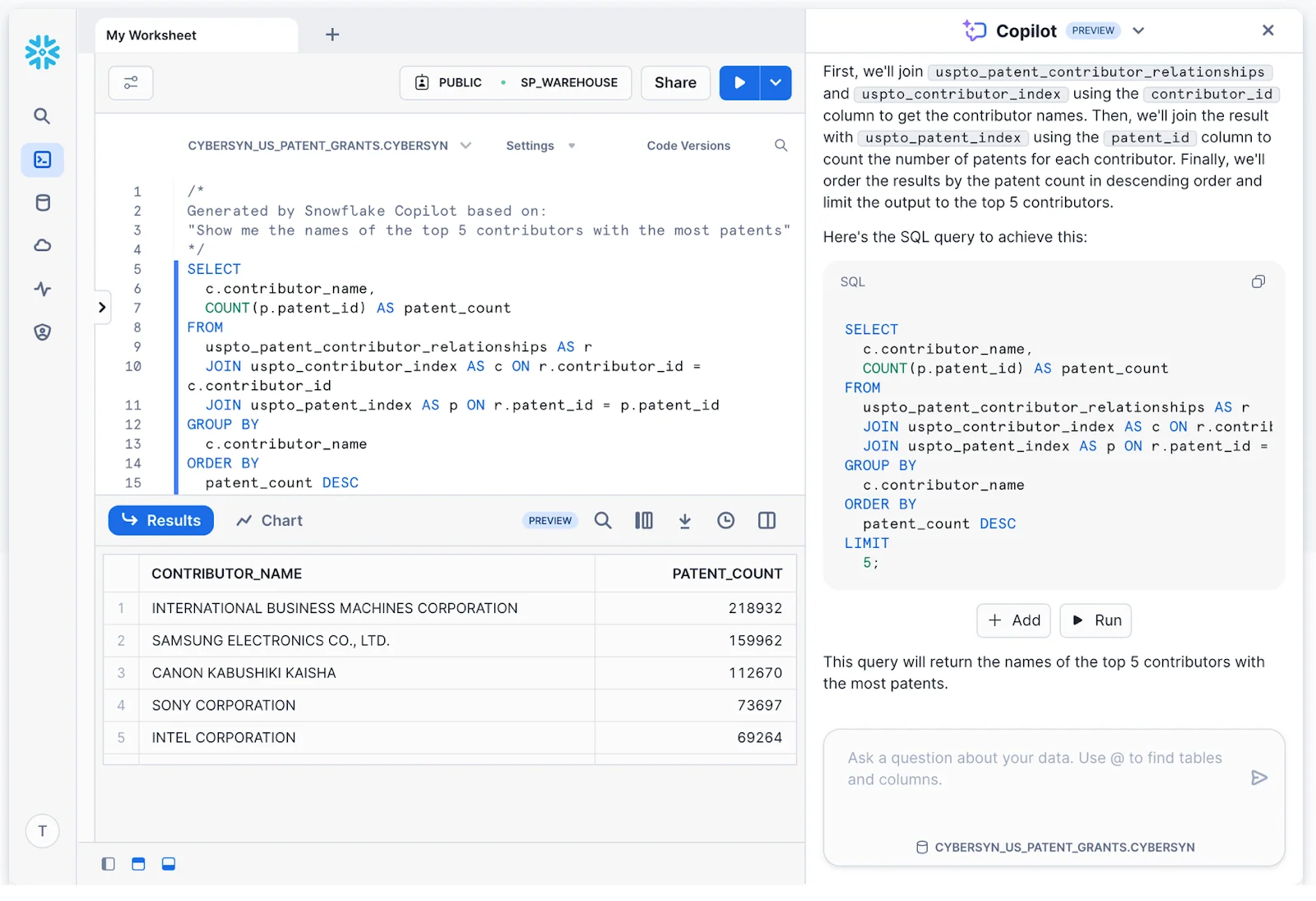The width and height of the screenshot is (1316, 901).
Task: Open the Data database icon in the sidebar
Action: pyautogui.click(x=43, y=202)
